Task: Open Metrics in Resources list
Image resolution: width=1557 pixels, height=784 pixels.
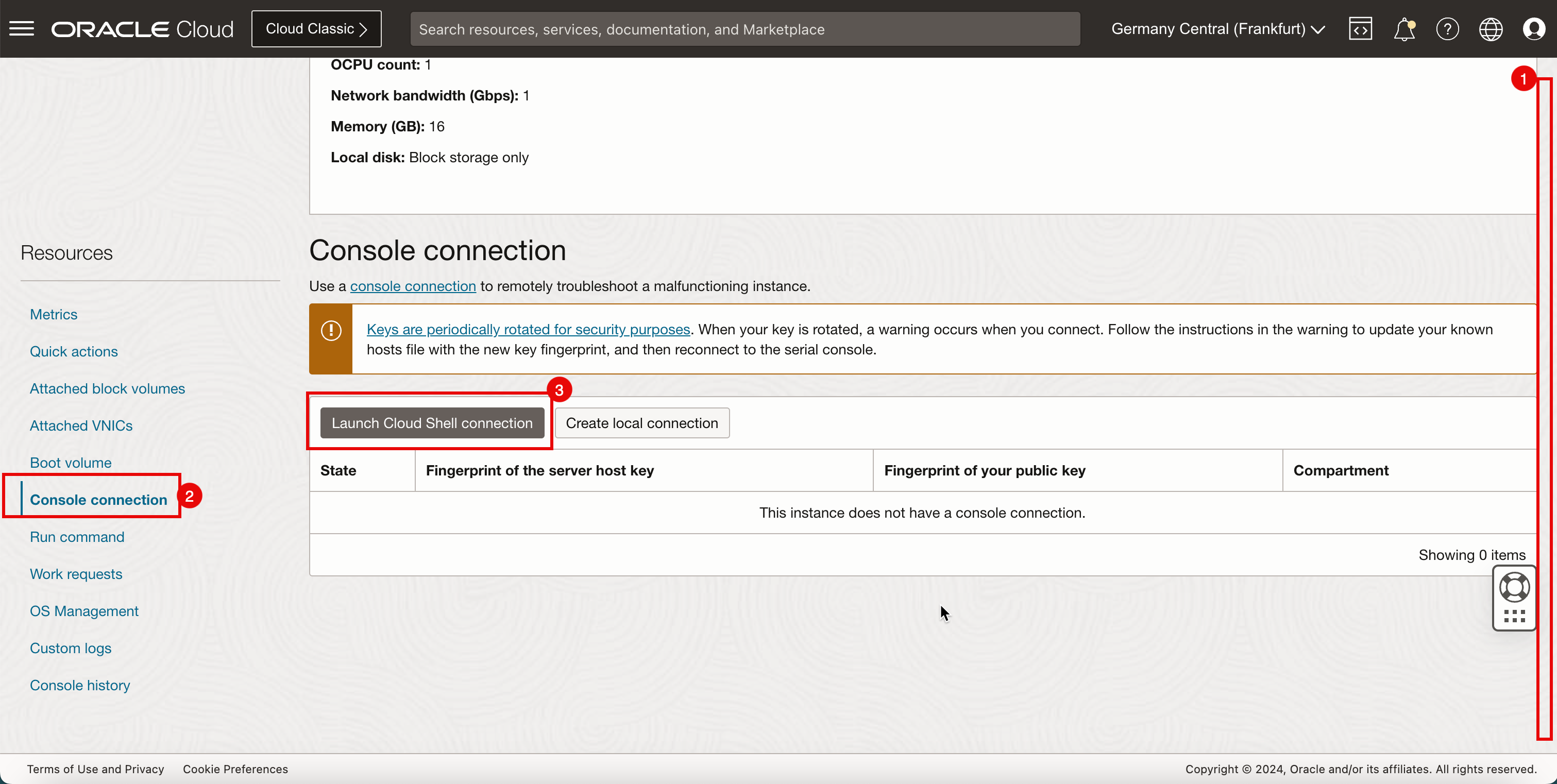Action: [54, 314]
